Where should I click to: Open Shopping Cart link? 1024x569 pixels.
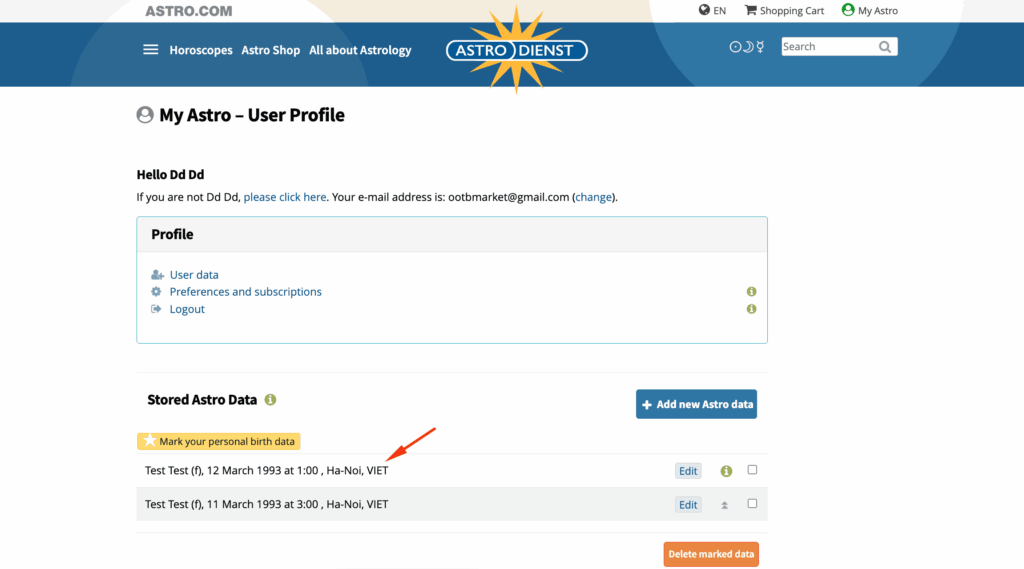[792, 10]
